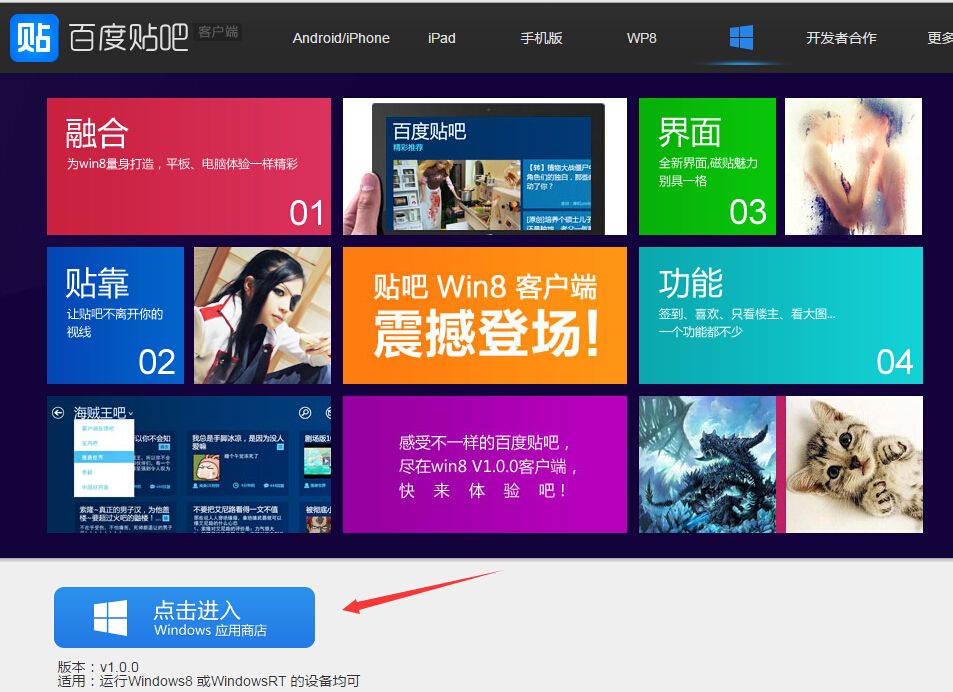The width and height of the screenshot is (953, 692).
Task: Click the blue Baidu Tieba logo icon
Action: pyautogui.click(x=34, y=37)
